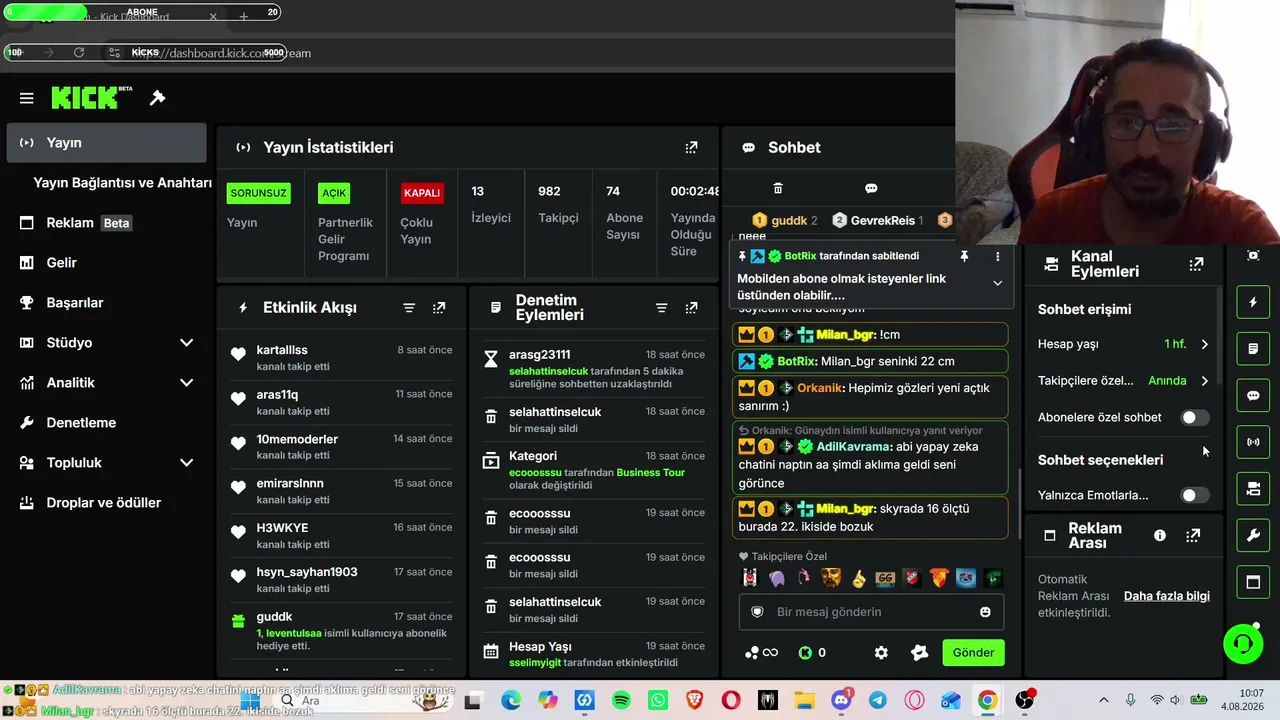Open Başarılar page

point(106,303)
